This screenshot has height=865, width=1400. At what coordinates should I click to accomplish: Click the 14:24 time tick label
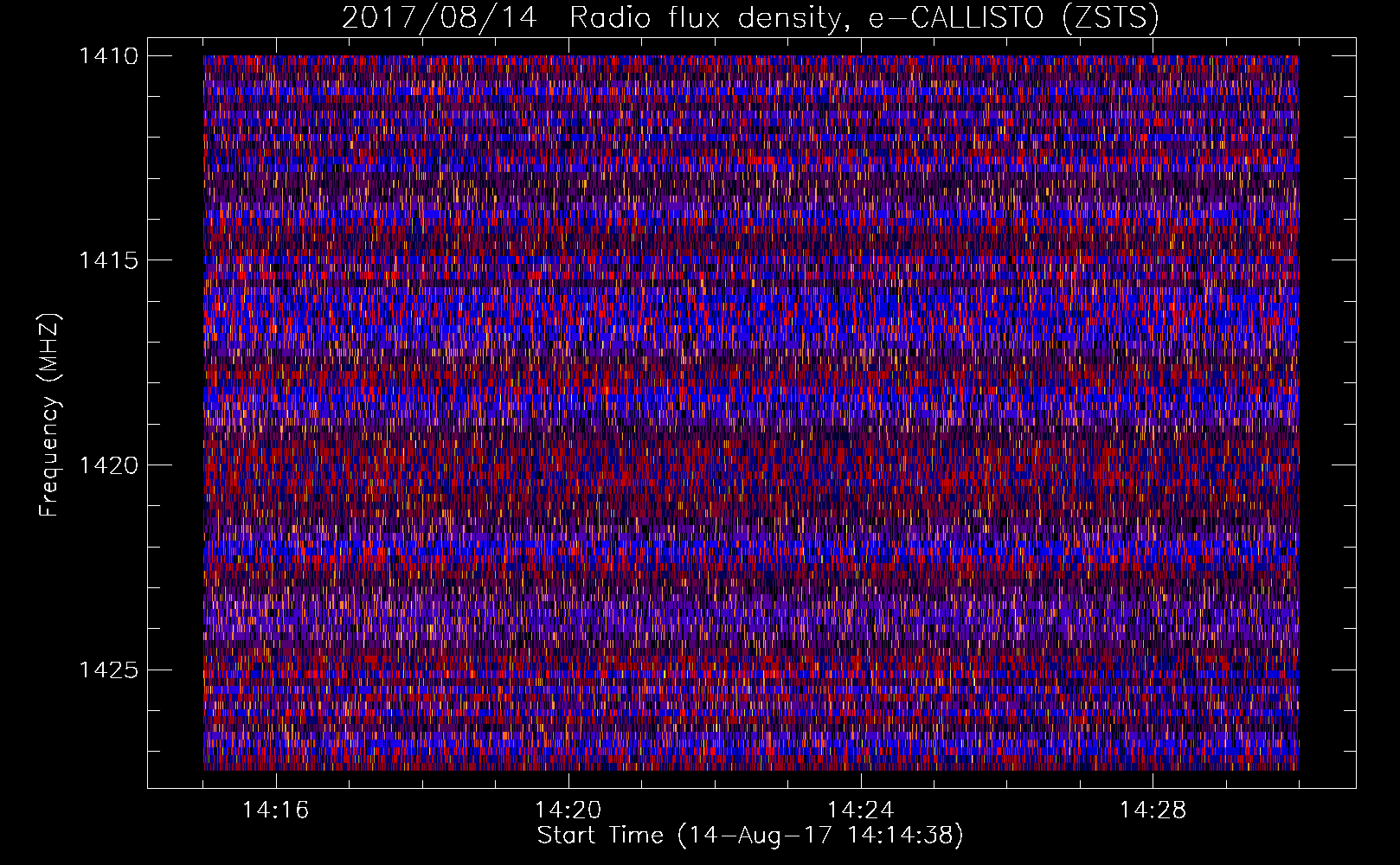pos(860,811)
